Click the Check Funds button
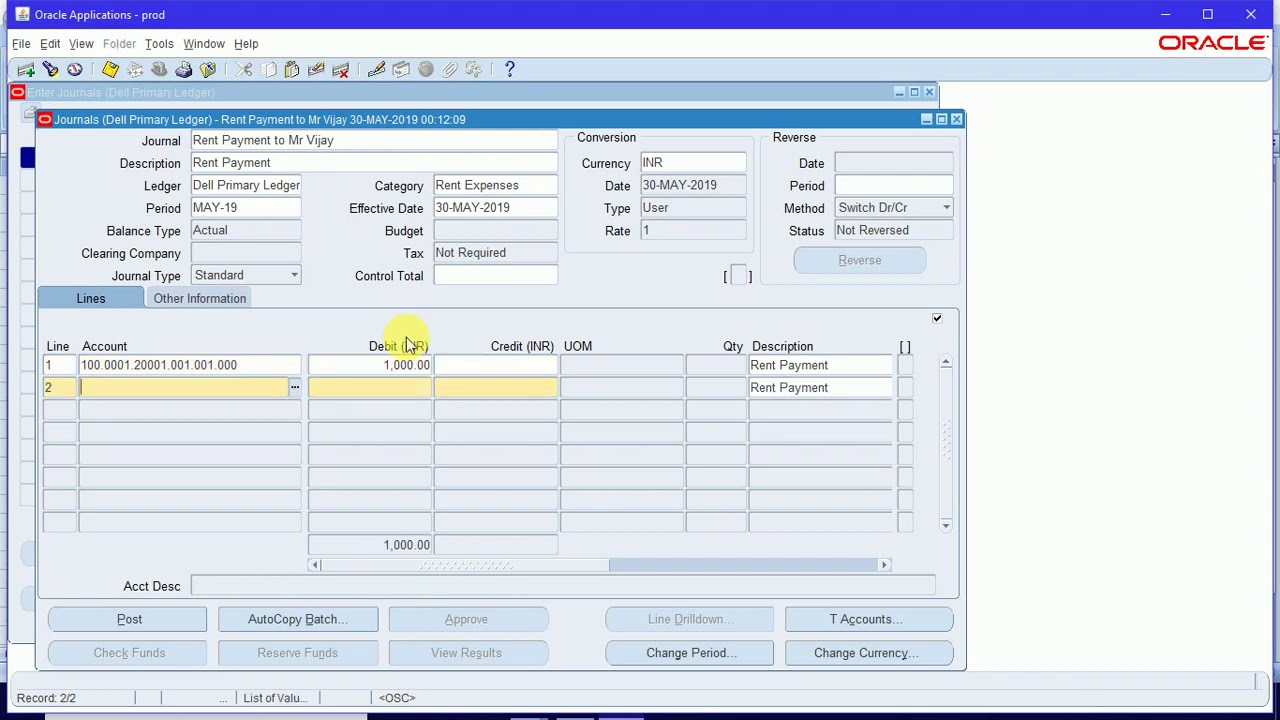This screenshot has height=720, width=1280. tap(129, 653)
